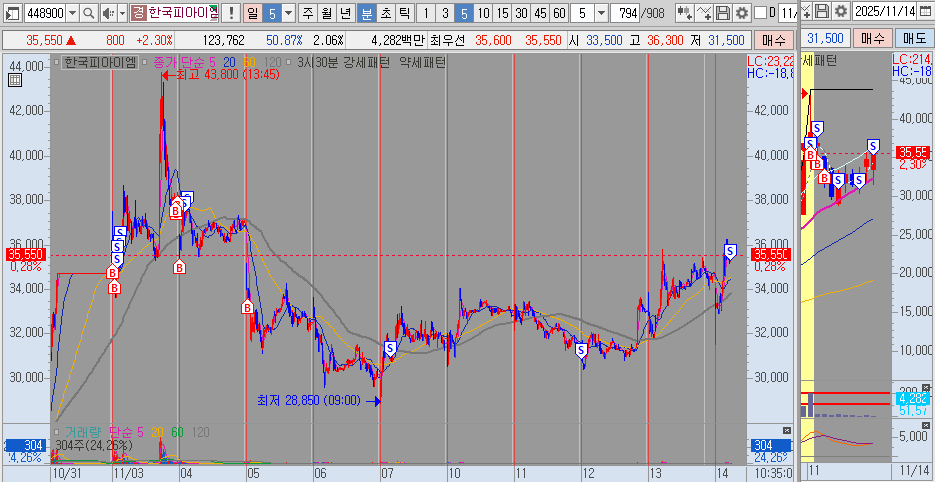
Task: Click 매수 buy button in left quote bar
Action: pos(775,40)
